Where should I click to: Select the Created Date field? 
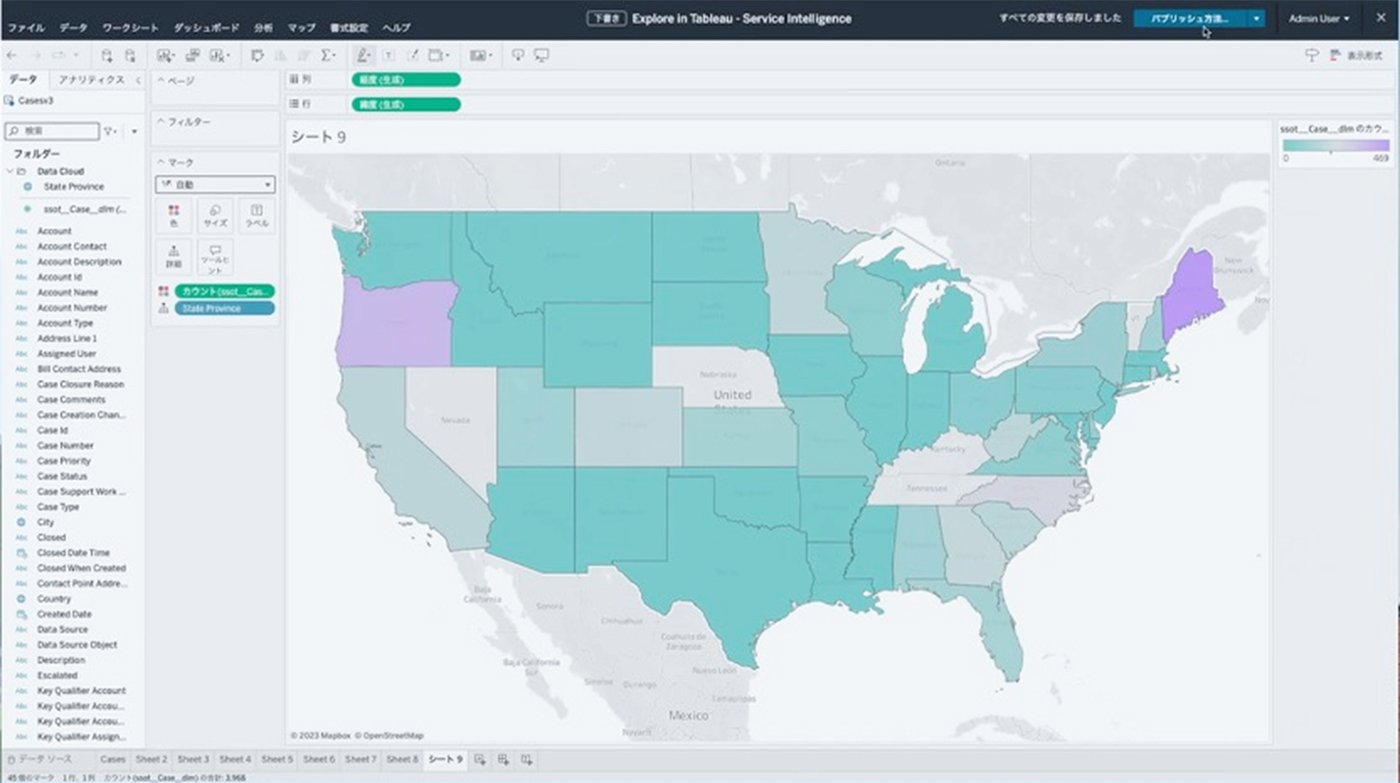[x=64, y=614]
